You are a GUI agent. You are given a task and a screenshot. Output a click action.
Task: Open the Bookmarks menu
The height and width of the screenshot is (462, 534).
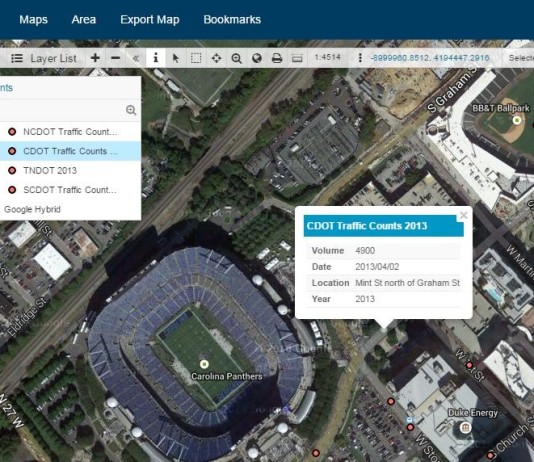click(232, 20)
